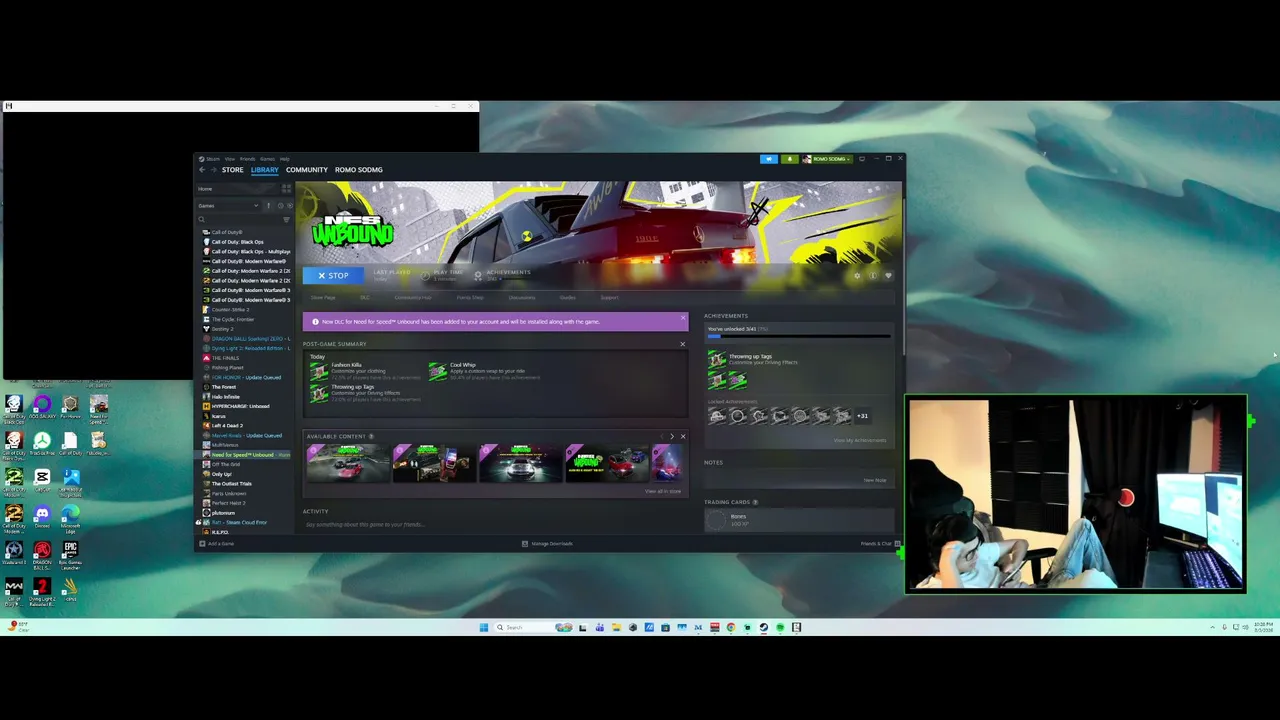Open Steam from the taskbar
1280x720 pixels.
pyautogui.click(x=763, y=628)
